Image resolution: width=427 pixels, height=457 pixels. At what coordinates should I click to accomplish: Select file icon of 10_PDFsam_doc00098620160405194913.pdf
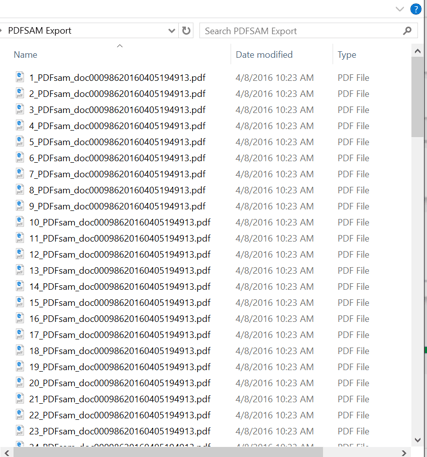tap(20, 222)
